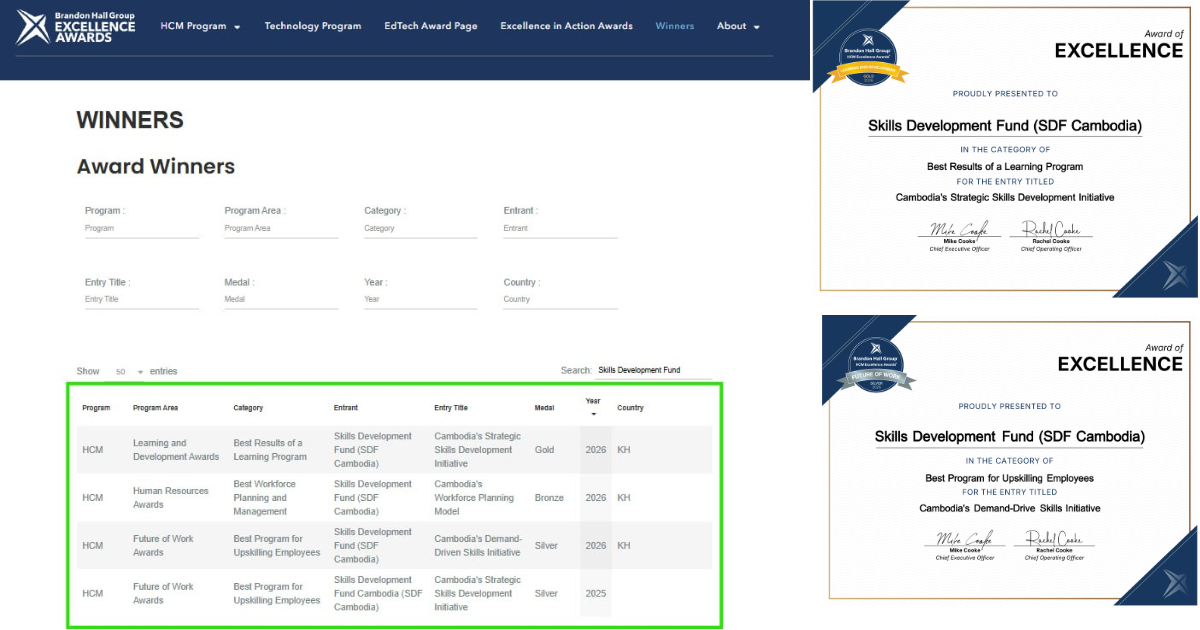This screenshot has height=630, width=1200.
Task: Focus the Program Area filter field
Action: (x=281, y=229)
